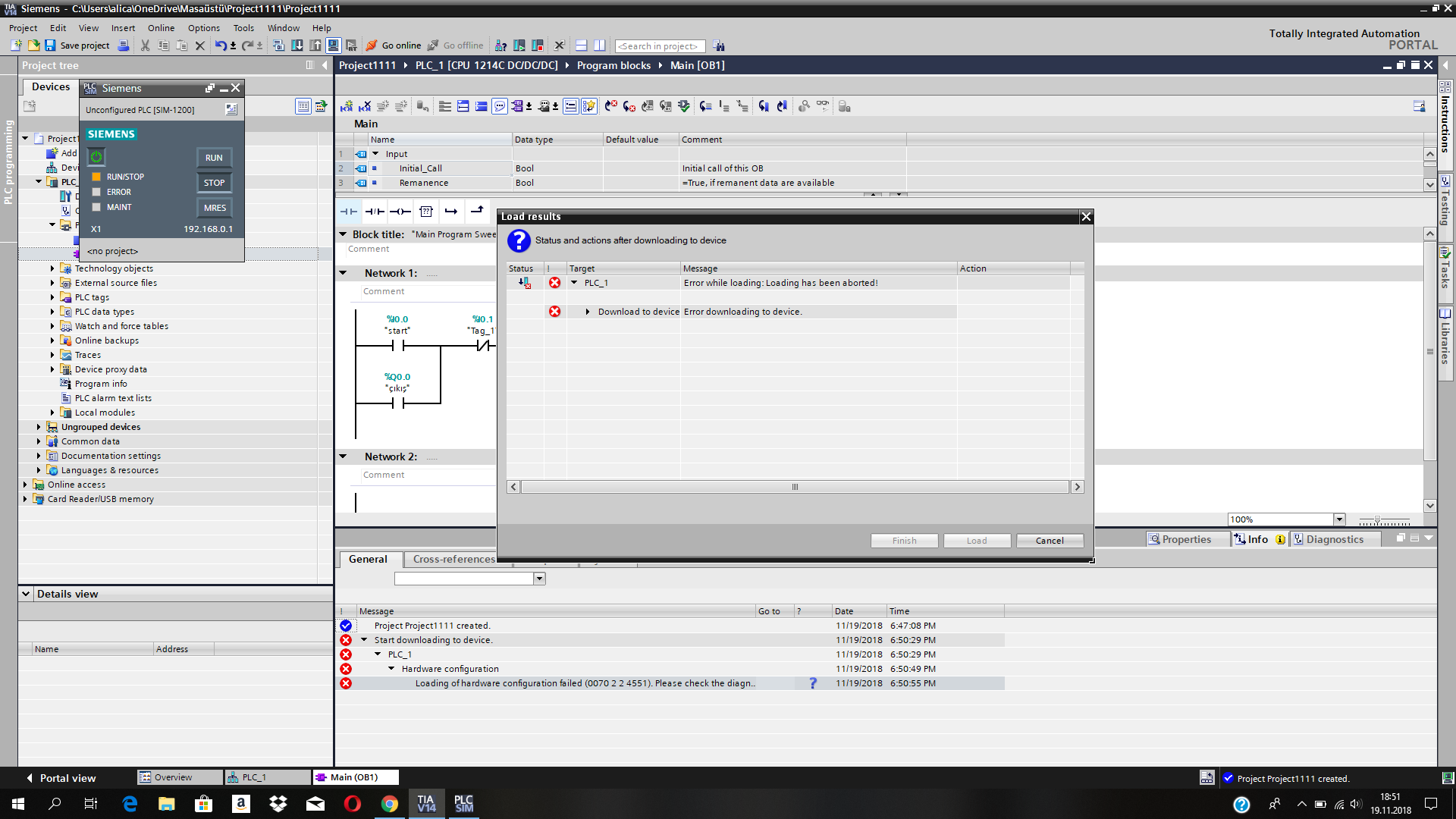This screenshot has height=819, width=1456.
Task: Switch to Portal view
Action: click(x=61, y=778)
